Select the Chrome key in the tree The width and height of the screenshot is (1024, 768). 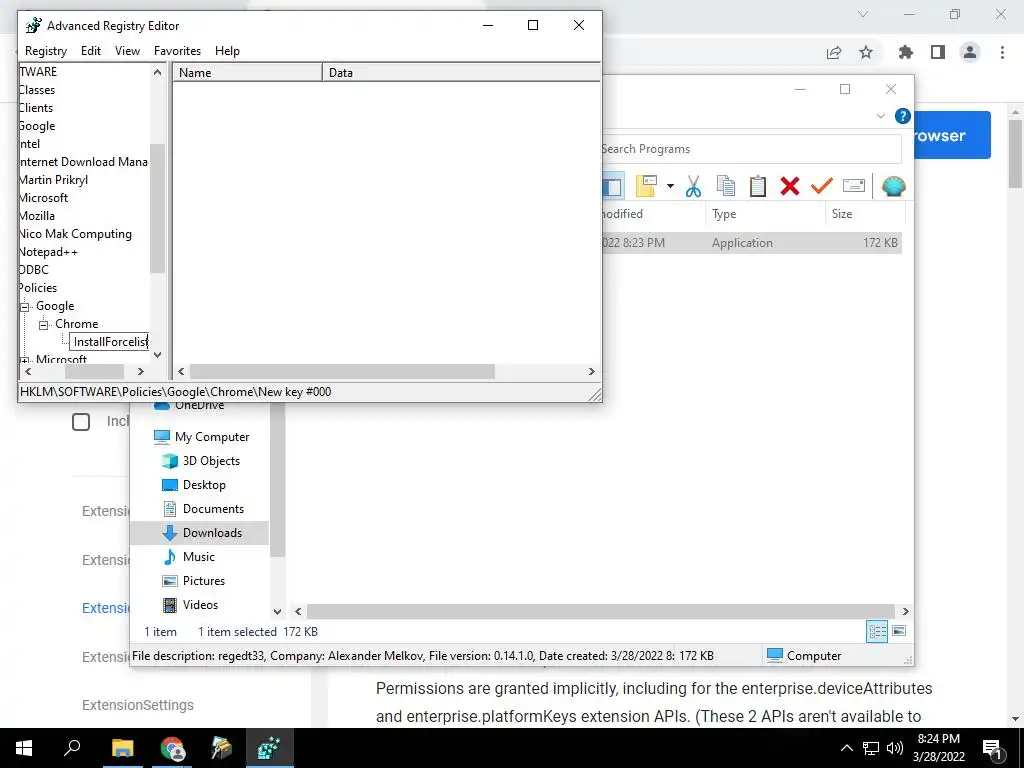pyautogui.click(x=76, y=324)
